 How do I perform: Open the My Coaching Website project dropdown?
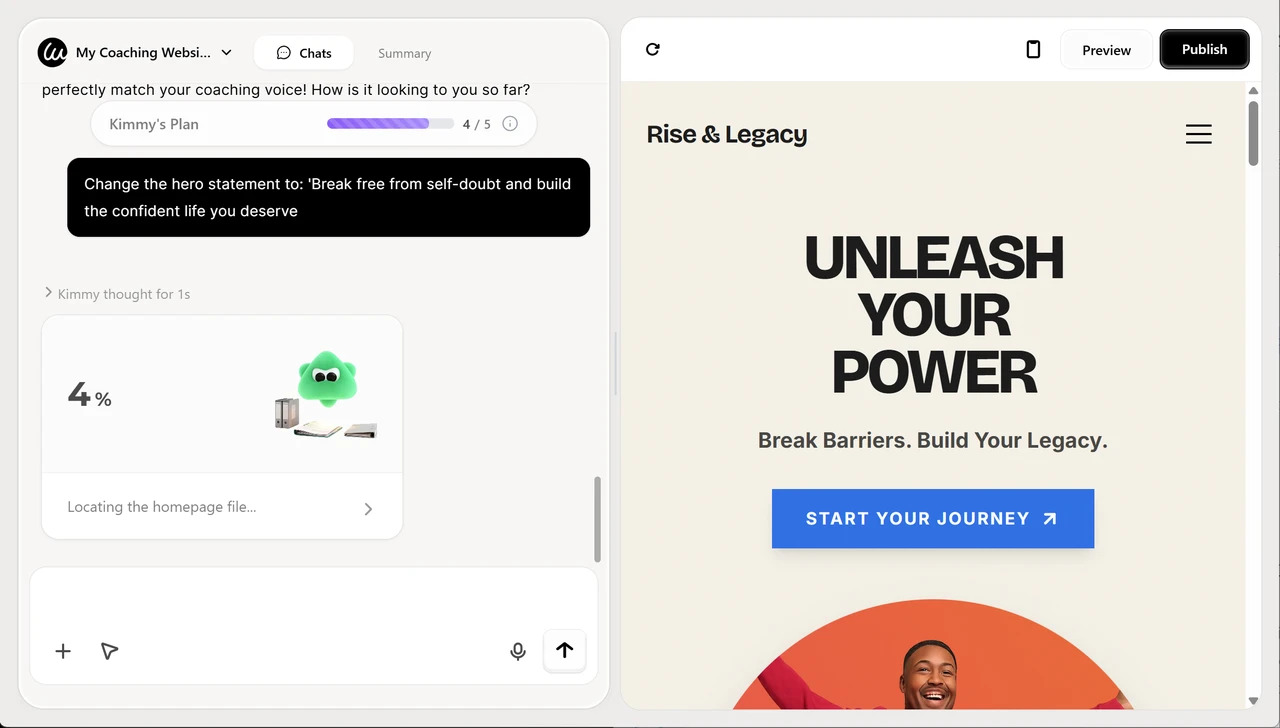coord(154,52)
